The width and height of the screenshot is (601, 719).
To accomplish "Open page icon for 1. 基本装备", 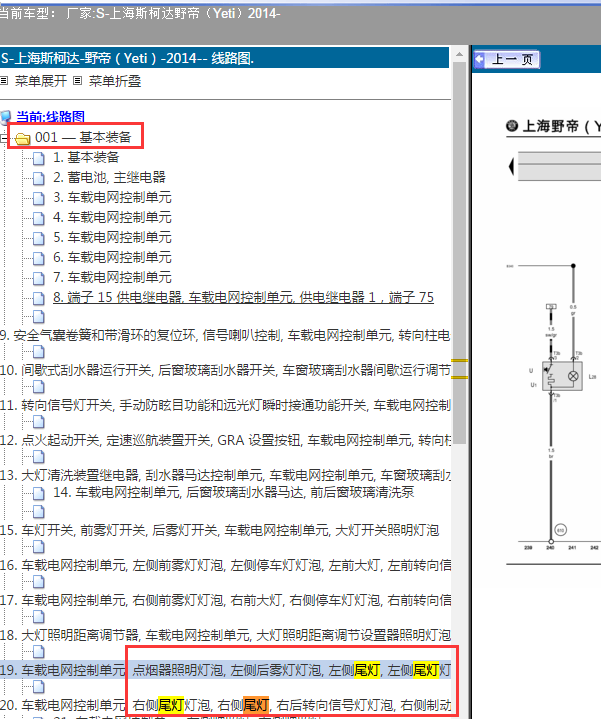I will (x=39, y=158).
